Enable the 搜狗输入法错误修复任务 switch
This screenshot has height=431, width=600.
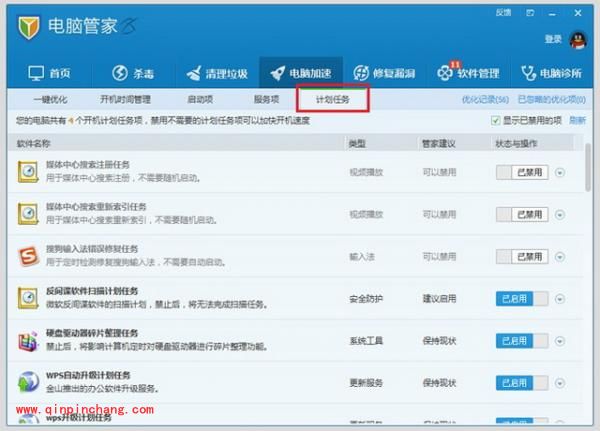pyautogui.click(x=522, y=256)
